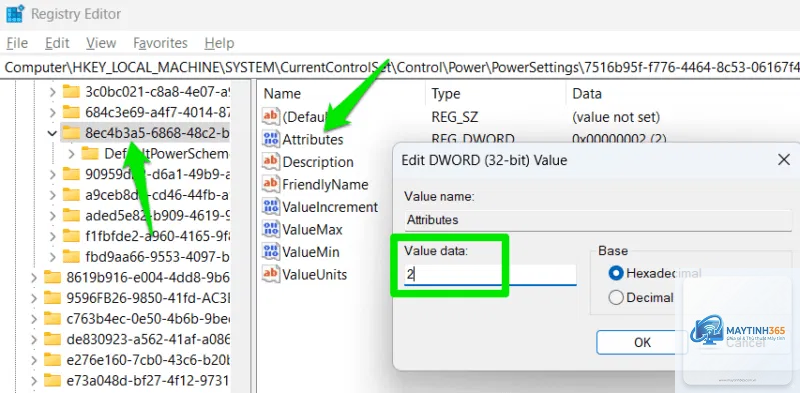Viewport: 800px width, 393px height.
Task: Click the Value name field showing Attributes
Action: 597,220
